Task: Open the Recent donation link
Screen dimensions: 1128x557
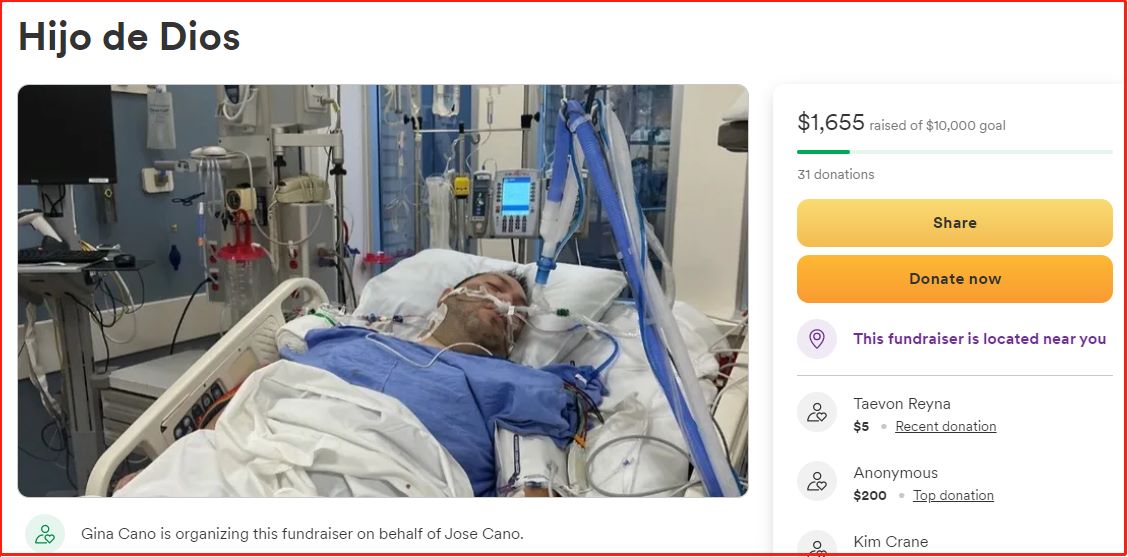Action: 945,427
